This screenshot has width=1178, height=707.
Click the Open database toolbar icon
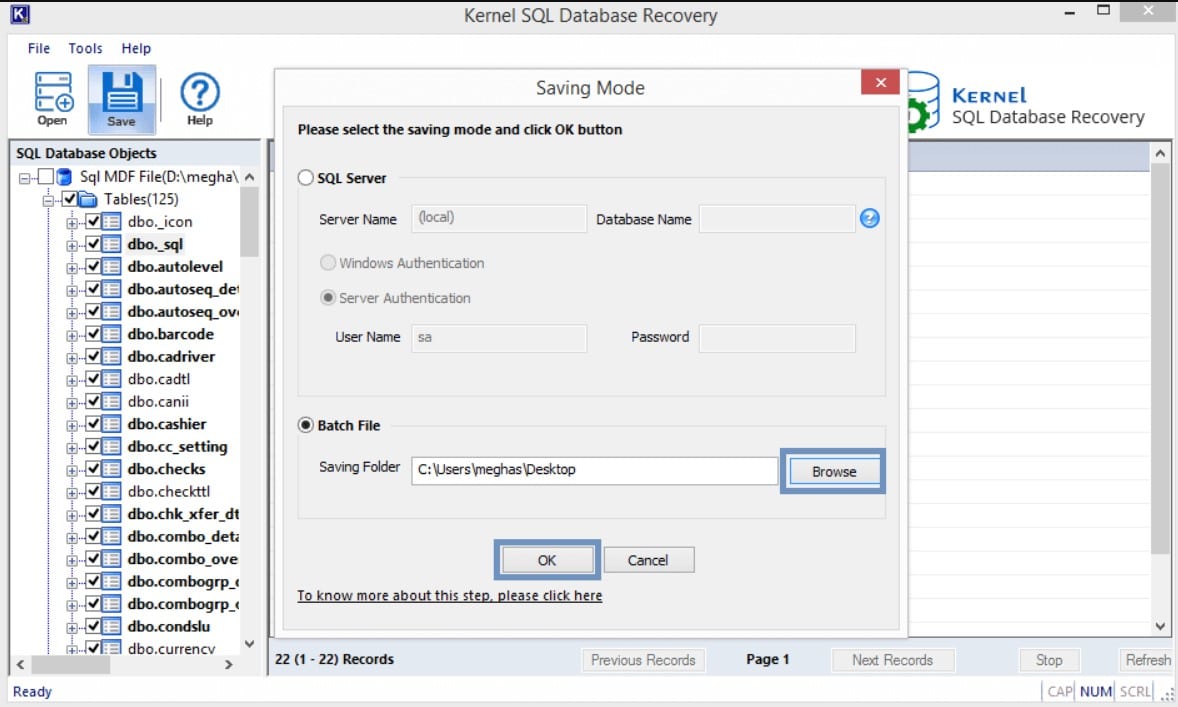click(53, 92)
